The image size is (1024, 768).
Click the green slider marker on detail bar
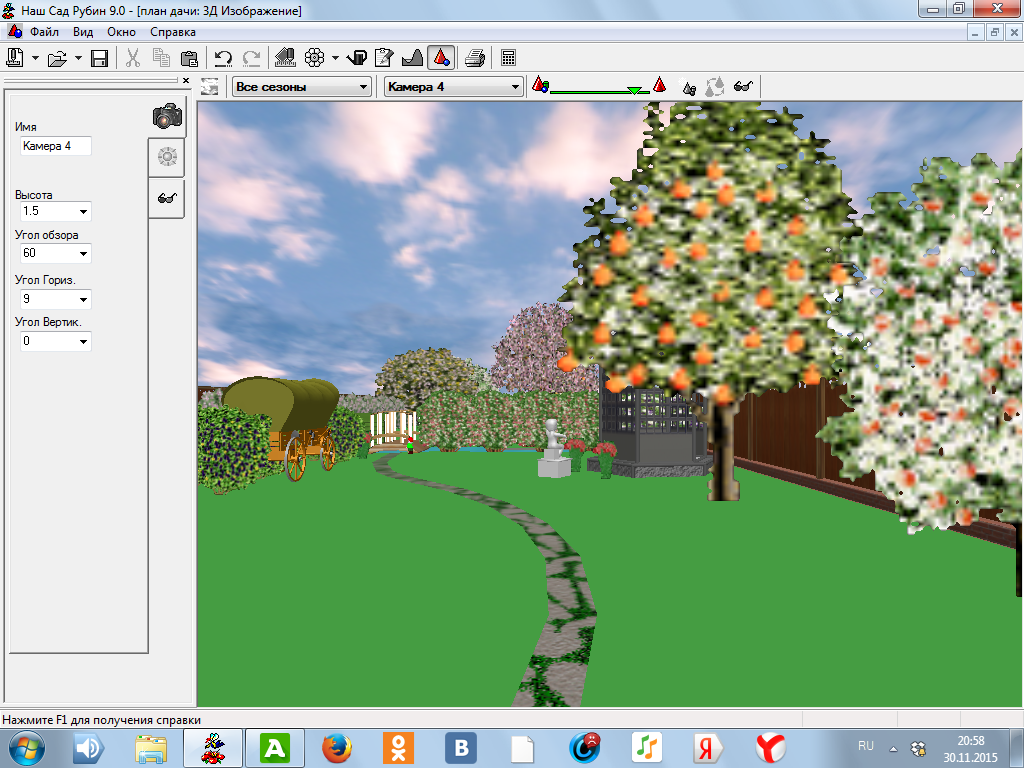[633, 91]
